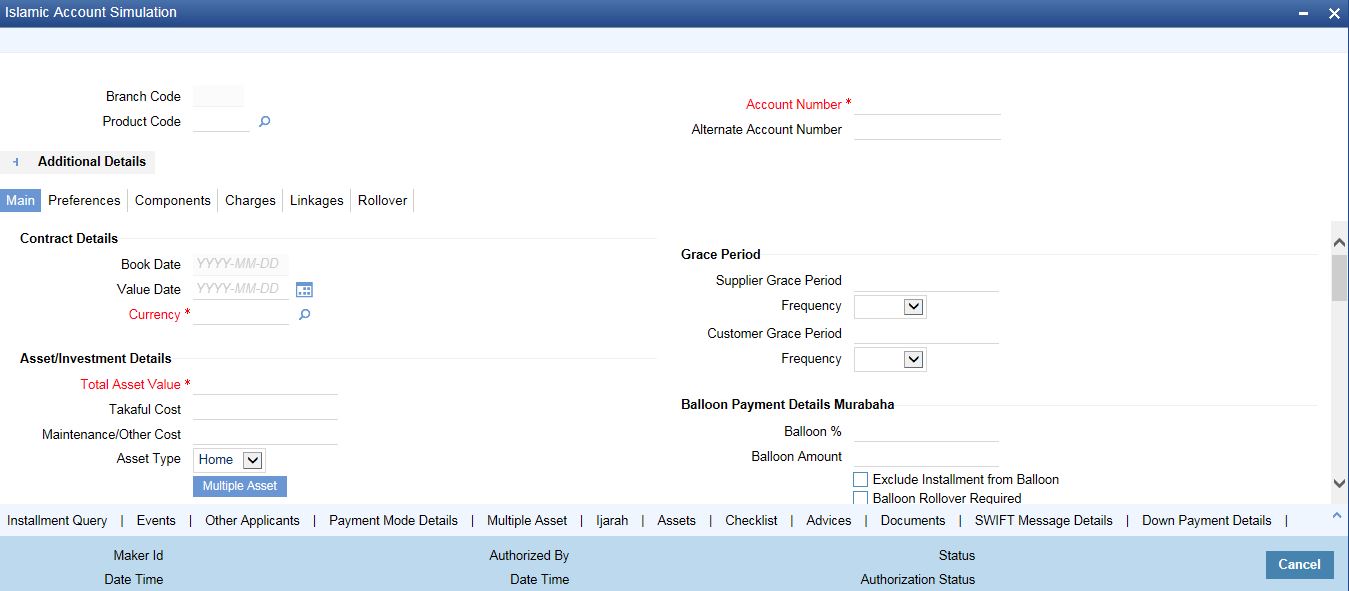Click the Branch Code field
The height and width of the screenshot is (591, 1349).
(x=218, y=97)
